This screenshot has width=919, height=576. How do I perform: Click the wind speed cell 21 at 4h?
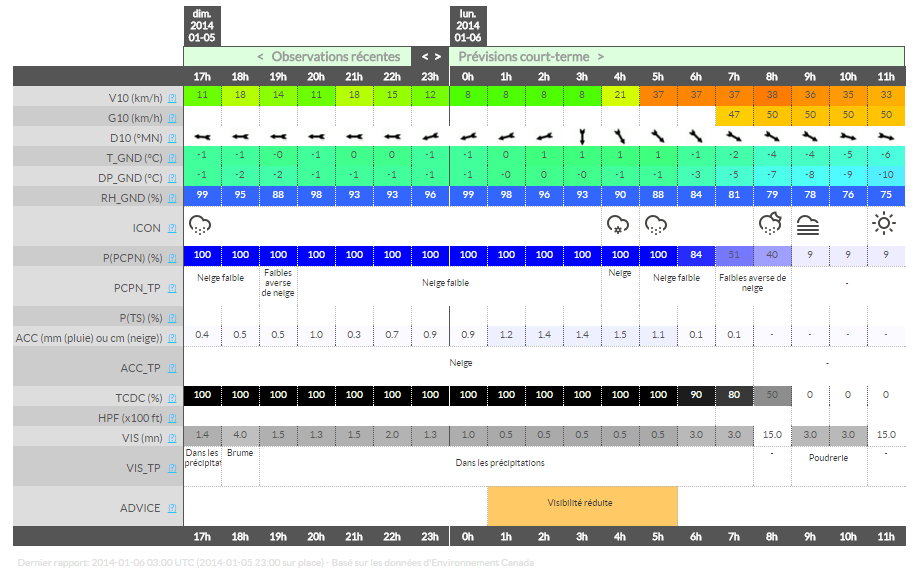point(620,96)
